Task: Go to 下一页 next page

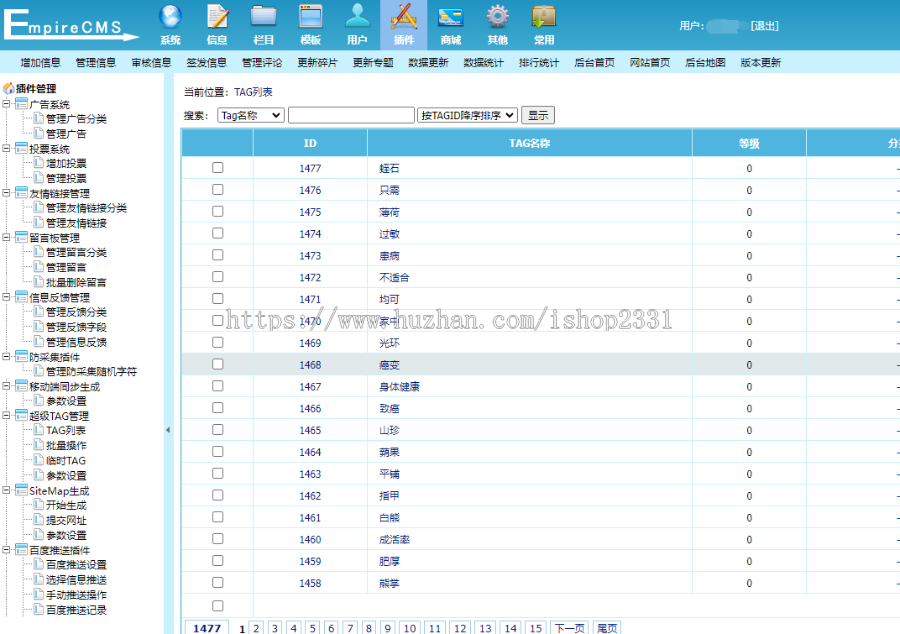Action: (569, 628)
